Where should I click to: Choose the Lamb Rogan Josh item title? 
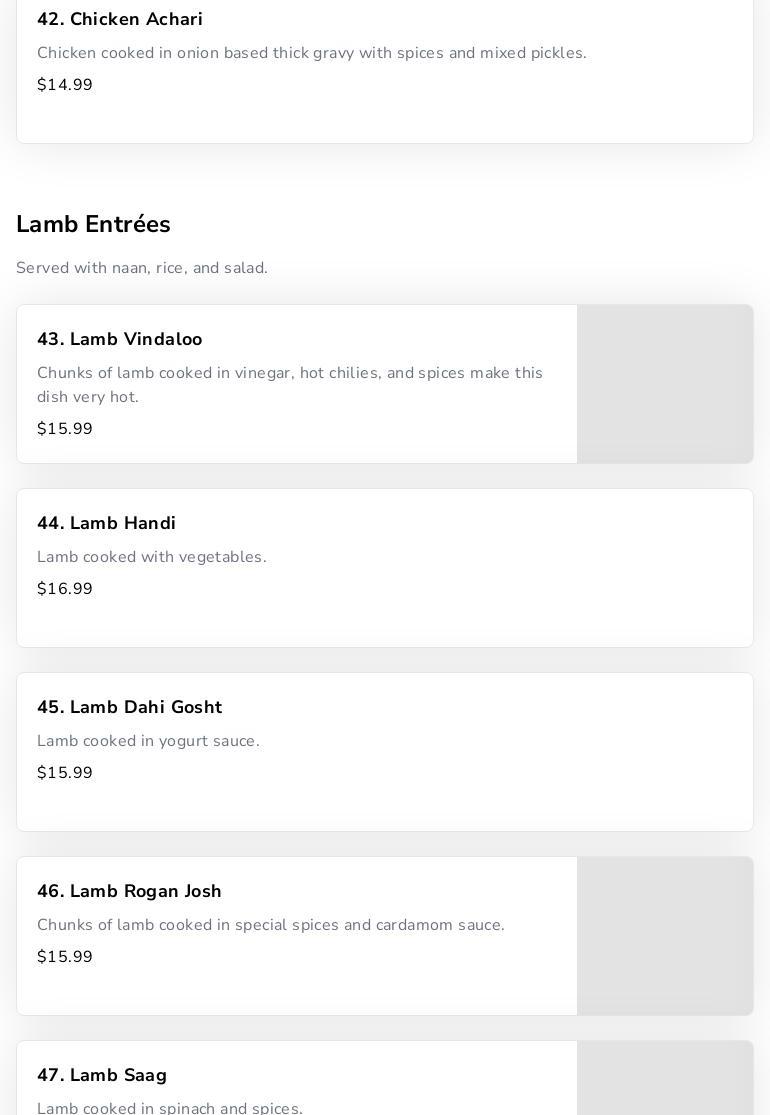129,892
